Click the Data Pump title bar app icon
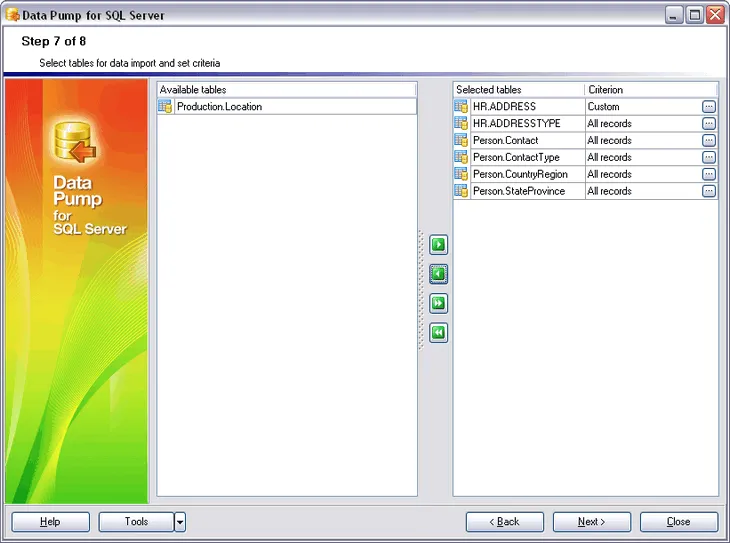Viewport: 730px width, 543px height. pos(13,15)
